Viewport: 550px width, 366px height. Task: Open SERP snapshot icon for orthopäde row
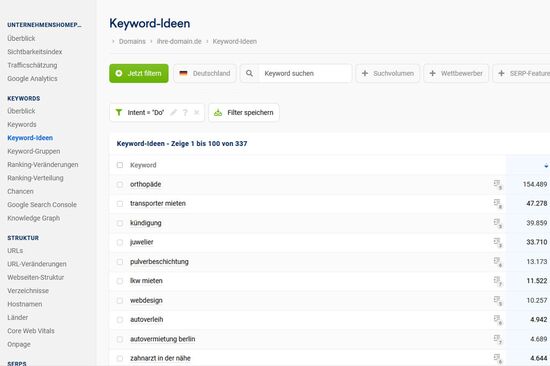click(497, 184)
